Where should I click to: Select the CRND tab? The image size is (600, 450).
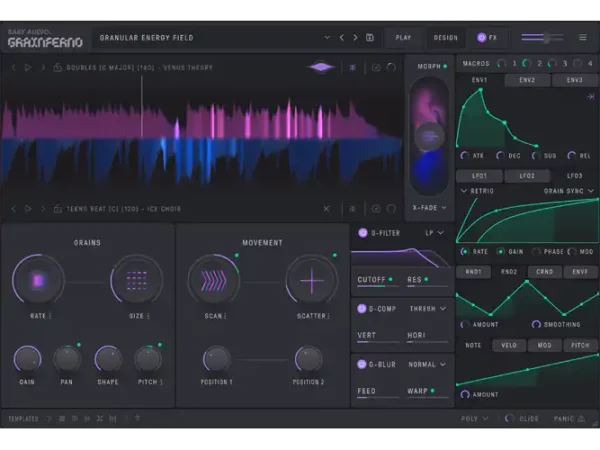pos(545,271)
